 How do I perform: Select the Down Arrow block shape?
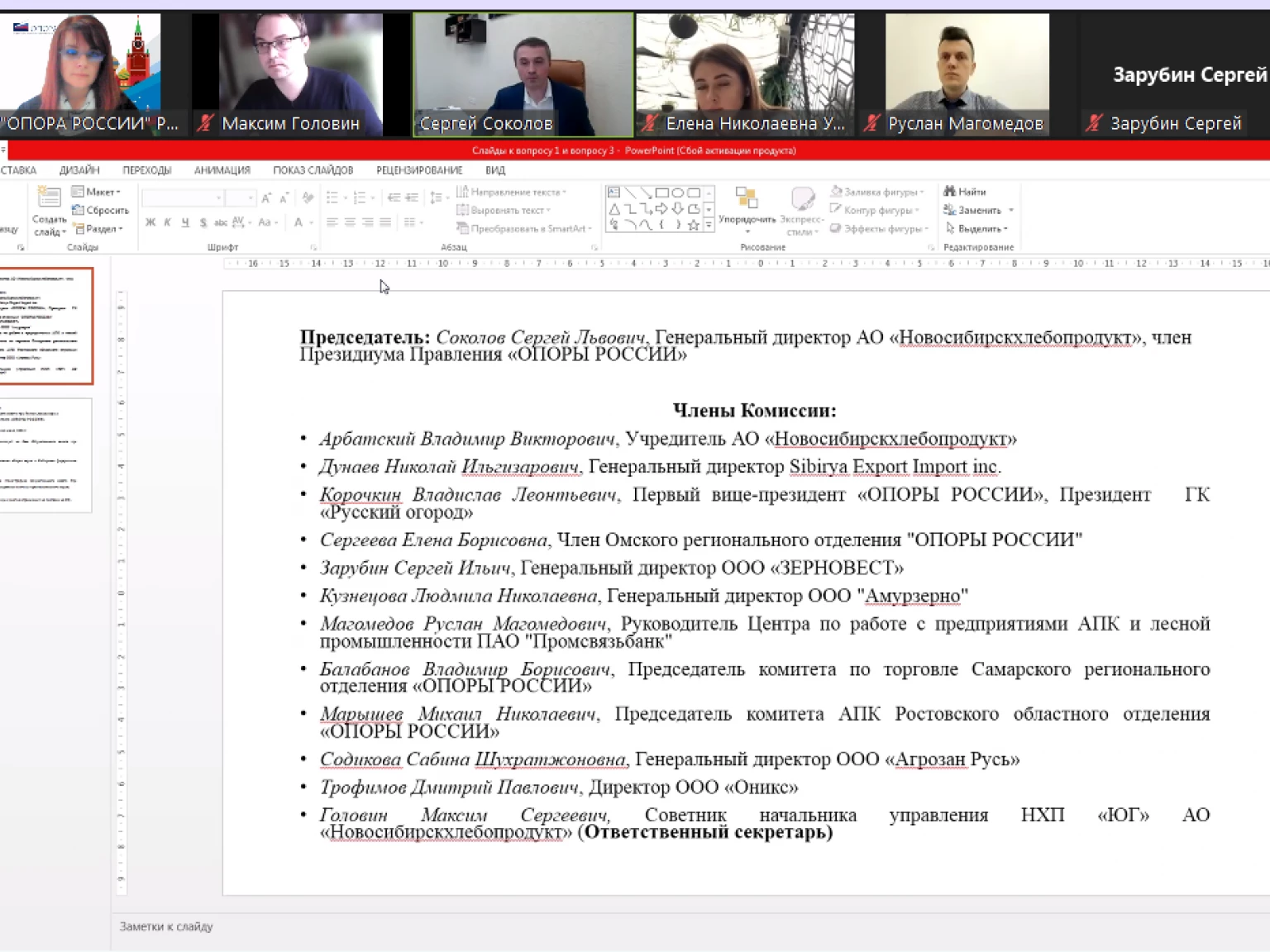pyautogui.click(x=677, y=209)
